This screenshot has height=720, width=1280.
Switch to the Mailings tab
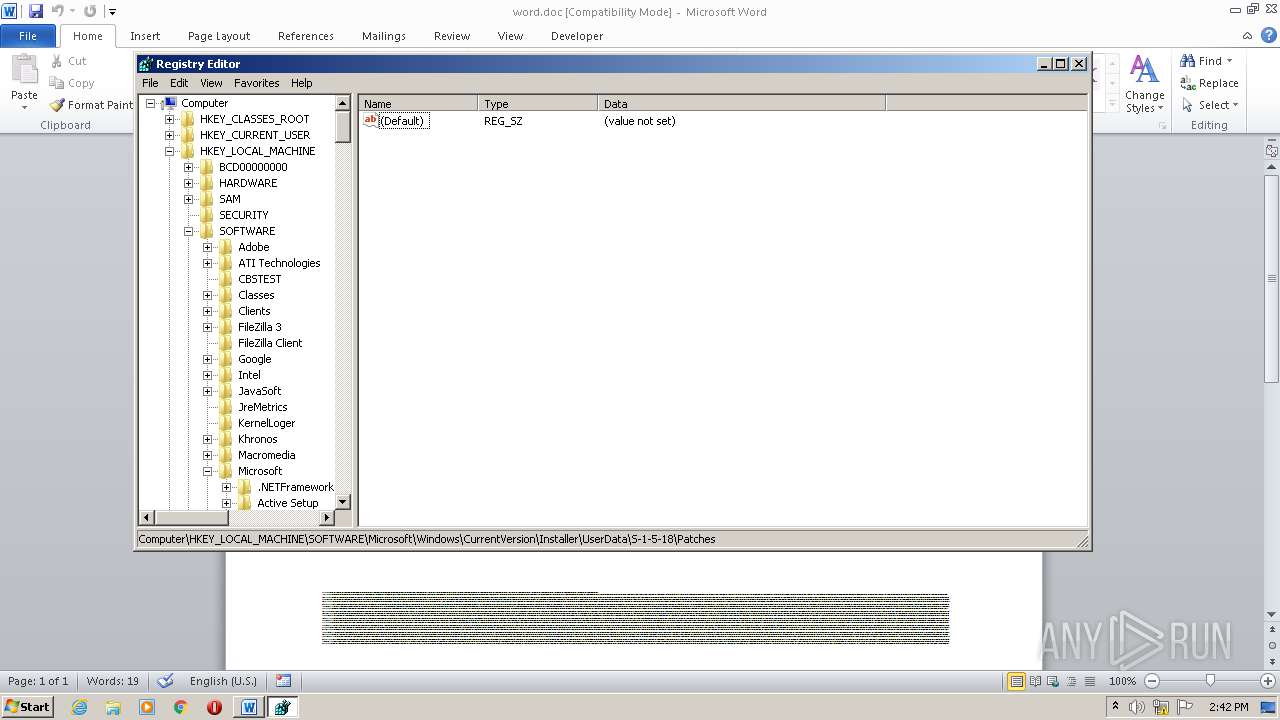point(384,36)
